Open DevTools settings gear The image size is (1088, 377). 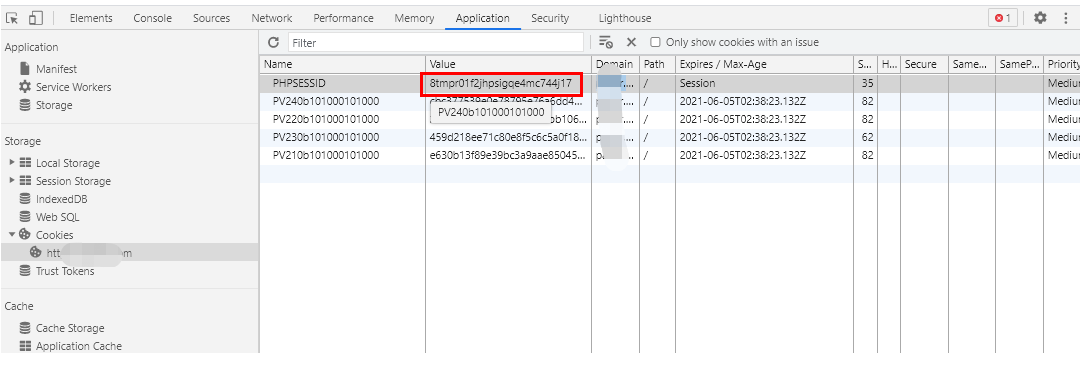coord(1040,18)
